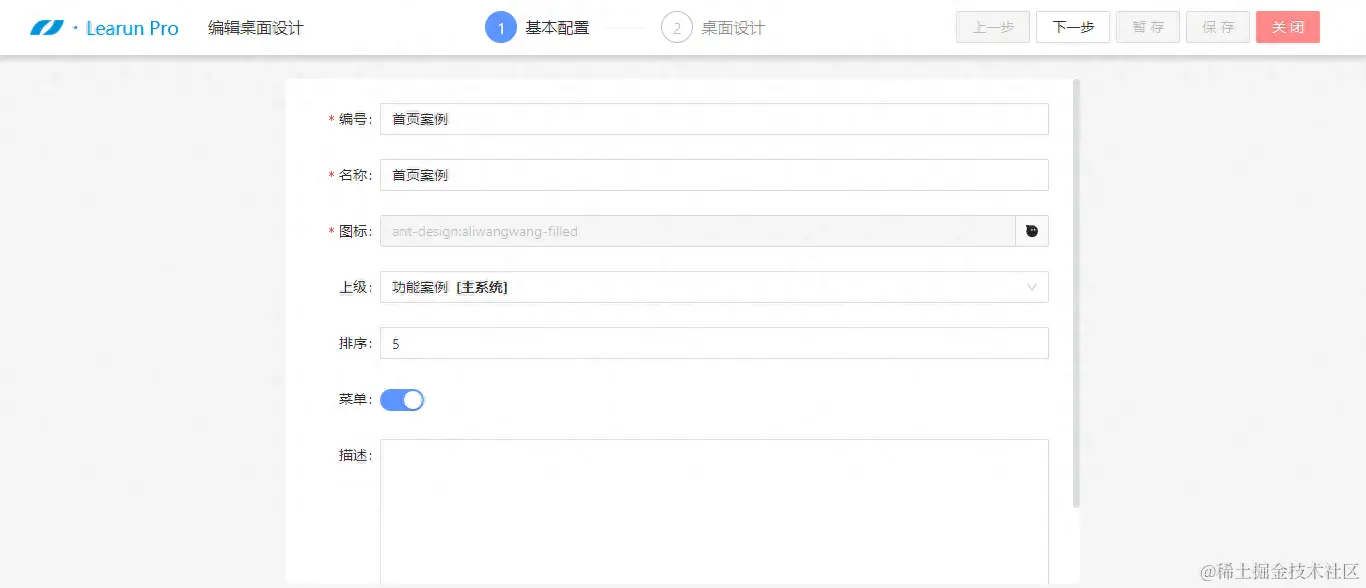Focus the 名称 input field
Image resolution: width=1366 pixels, height=588 pixels.
coord(714,175)
